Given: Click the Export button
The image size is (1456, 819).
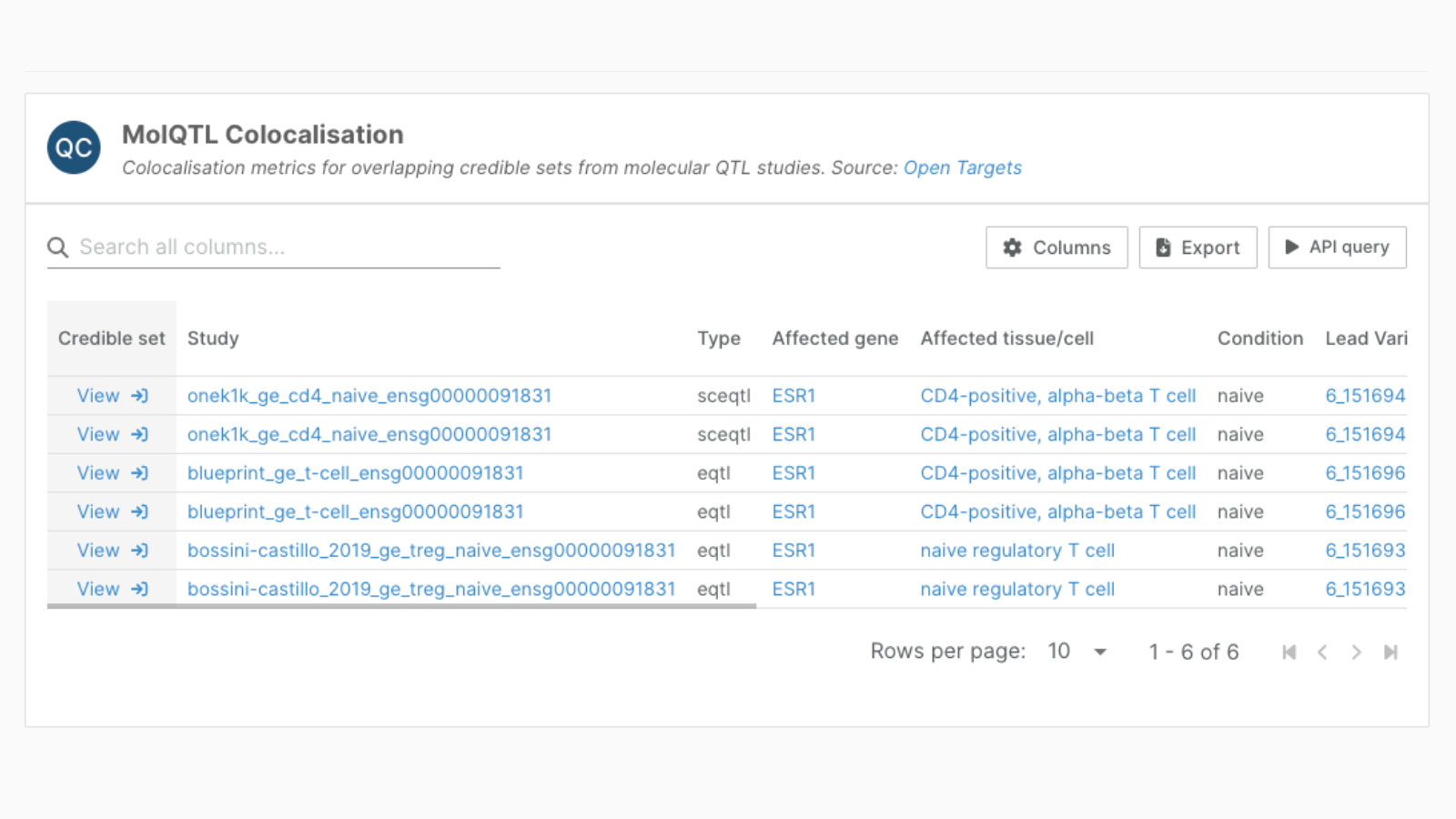Looking at the screenshot, I should tap(1198, 248).
